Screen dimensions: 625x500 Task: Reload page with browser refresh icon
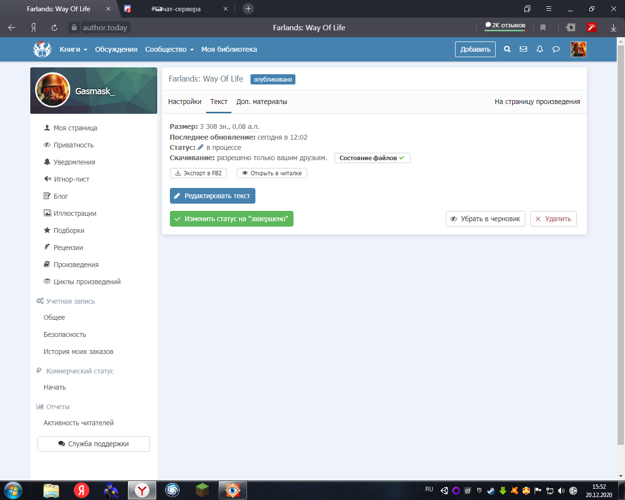[x=54, y=28]
